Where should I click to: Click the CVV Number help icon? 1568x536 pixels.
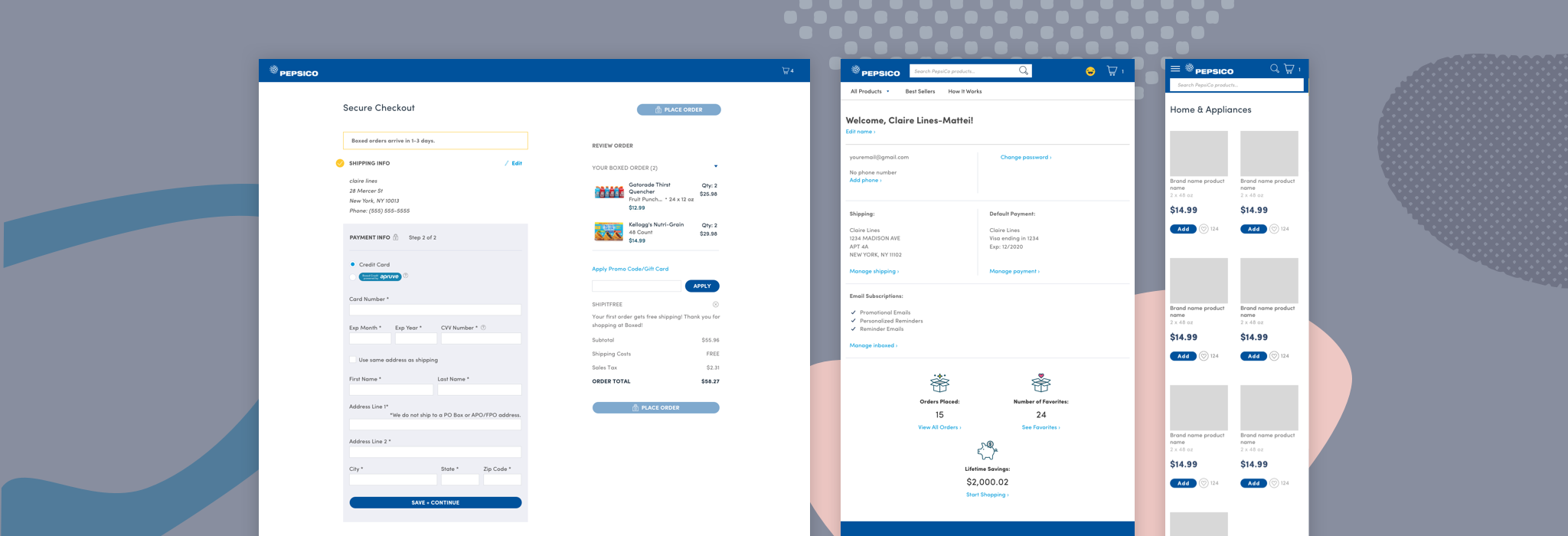click(483, 328)
